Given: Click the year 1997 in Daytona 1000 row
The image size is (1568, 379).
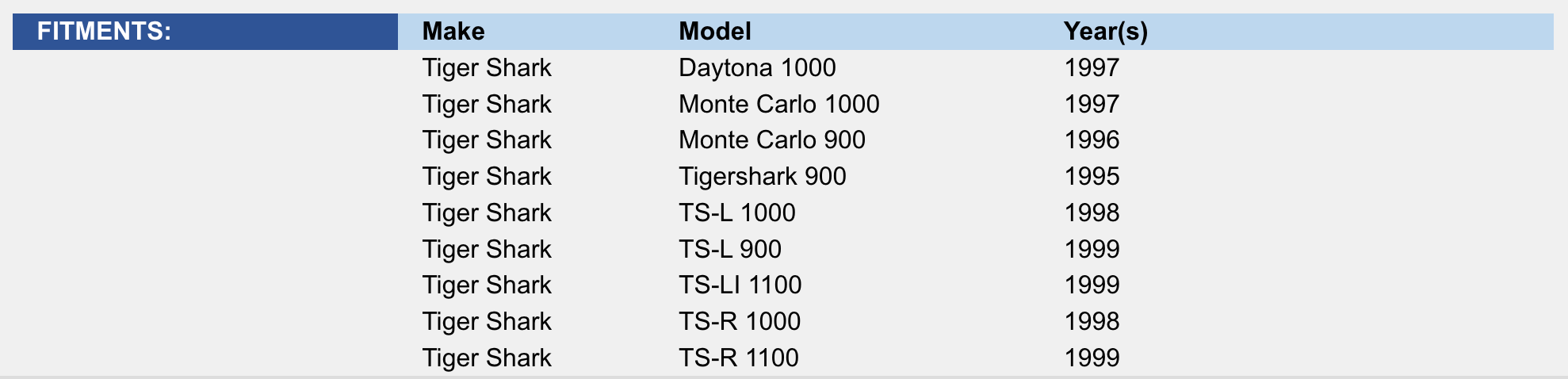Looking at the screenshot, I should click(x=1092, y=67).
